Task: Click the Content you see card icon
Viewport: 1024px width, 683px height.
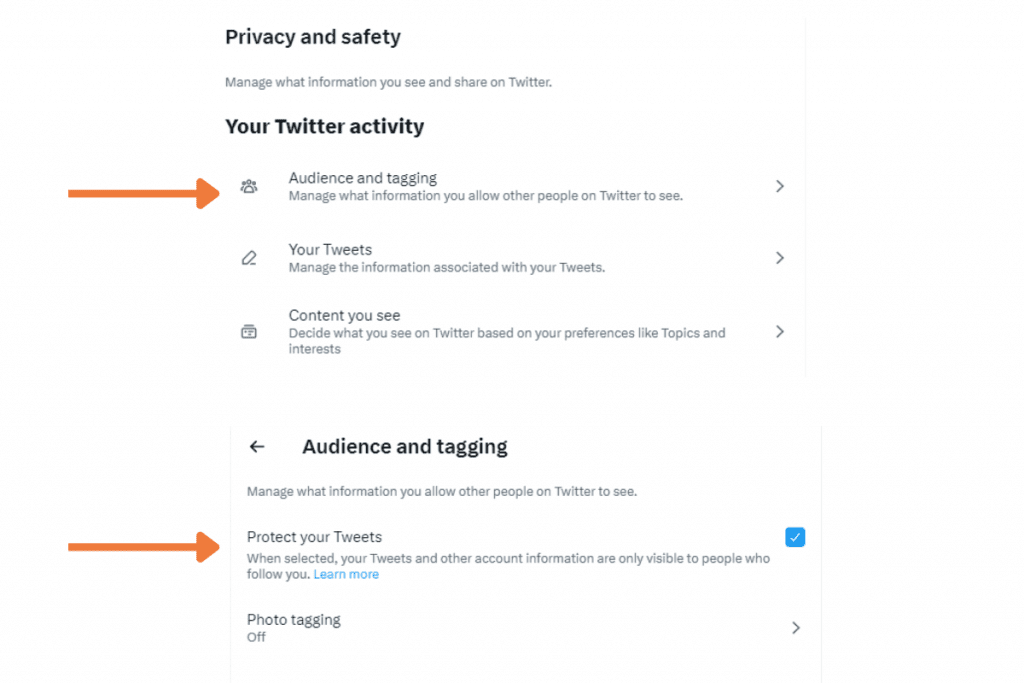Action: coord(249,332)
